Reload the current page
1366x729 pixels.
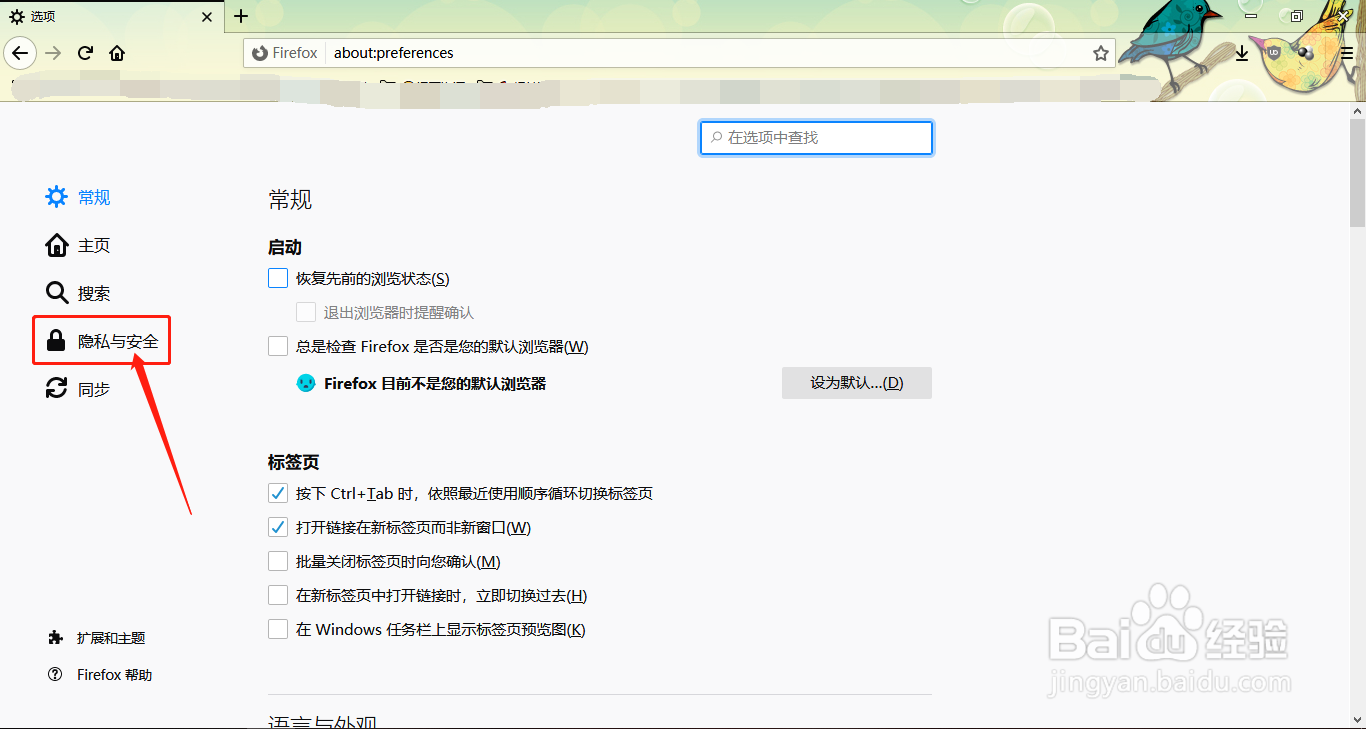[85, 53]
